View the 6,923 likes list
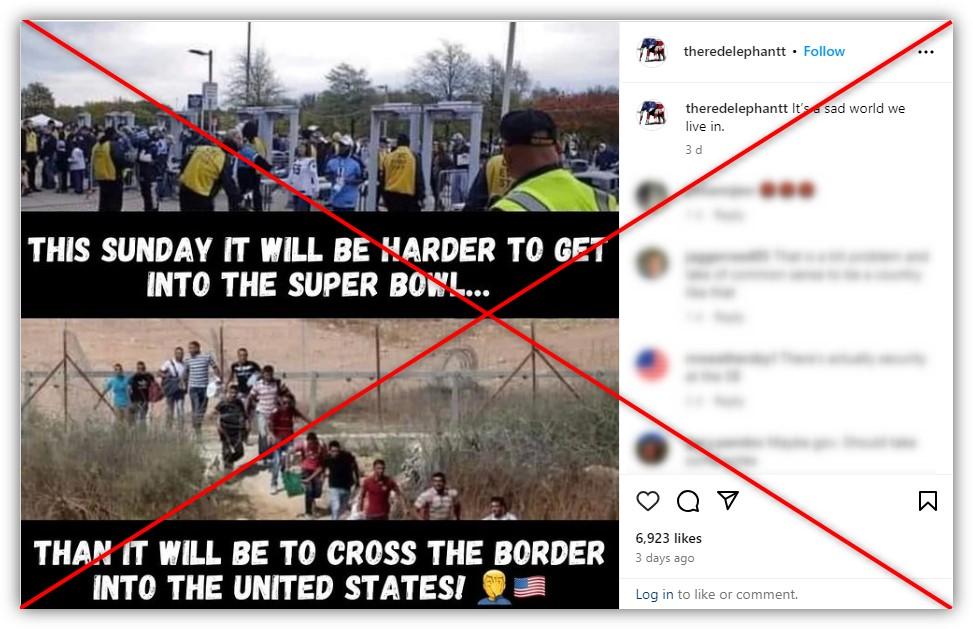Viewport: 973px width, 629px height. [668, 538]
